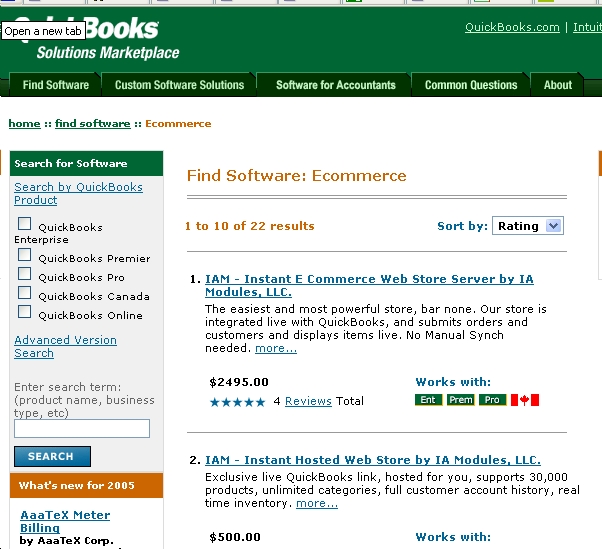This screenshot has width=602, height=549.
Task: Click the '1 to 10 of 22 results' text
Action: click(250, 226)
